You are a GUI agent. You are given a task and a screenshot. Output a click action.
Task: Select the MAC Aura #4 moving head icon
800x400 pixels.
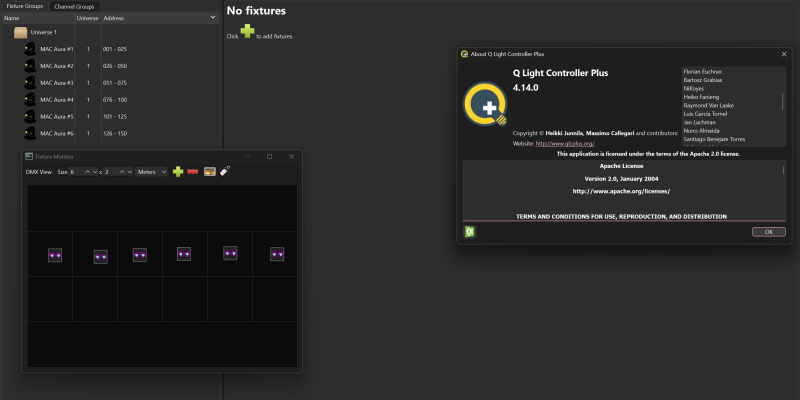click(30, 99)
